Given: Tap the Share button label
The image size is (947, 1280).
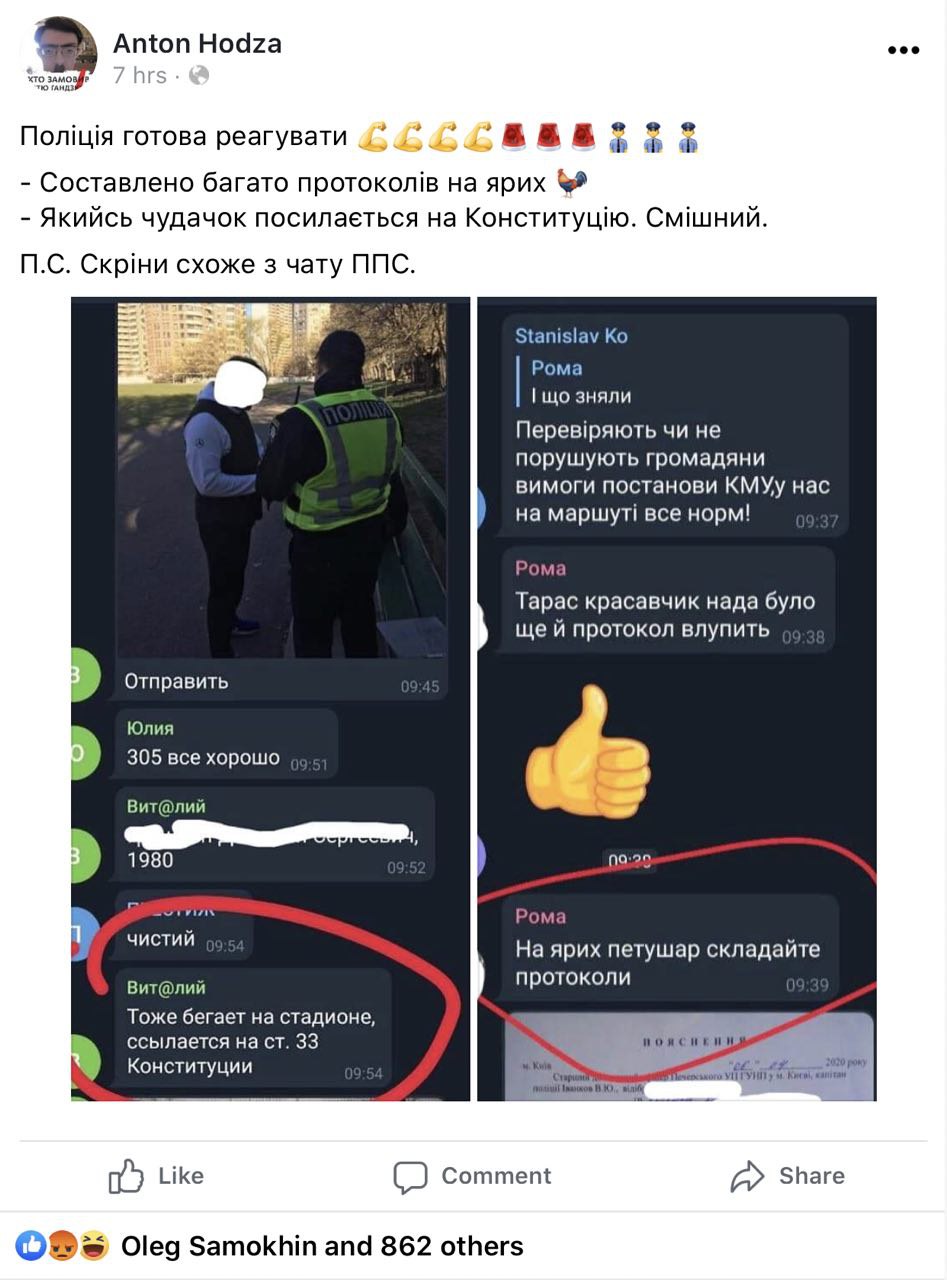Looking at the screenshot, I should click(x=812, y=1176).
